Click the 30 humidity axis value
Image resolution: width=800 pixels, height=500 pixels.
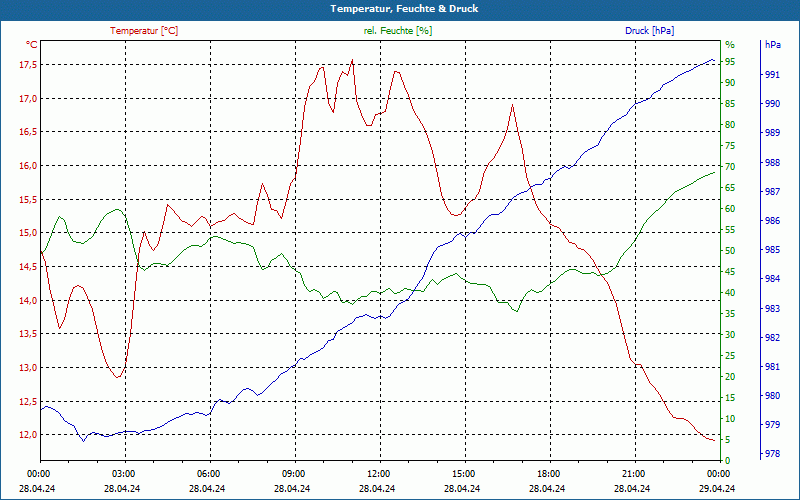730,335
